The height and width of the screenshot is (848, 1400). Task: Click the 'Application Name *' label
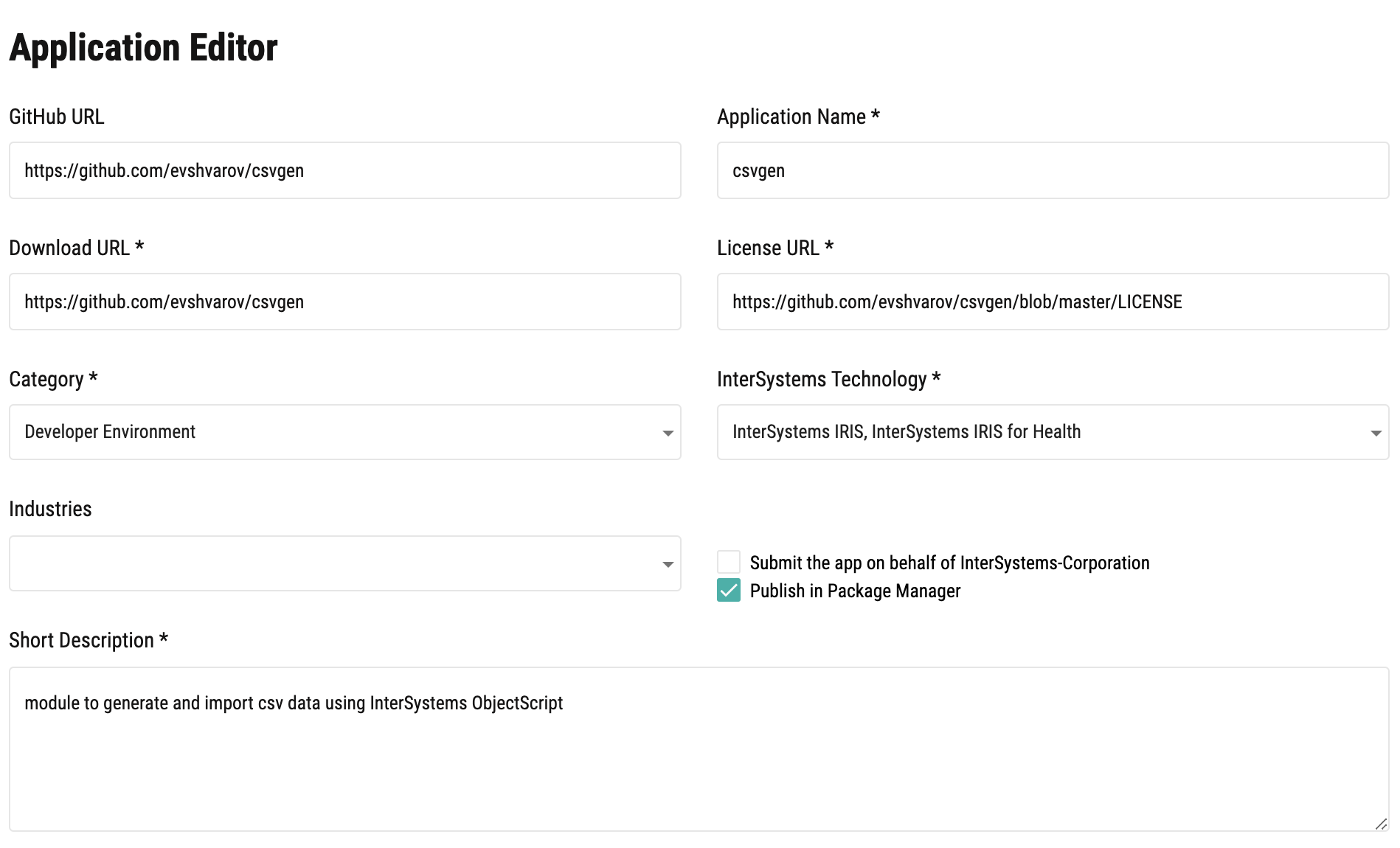[798, 117]
